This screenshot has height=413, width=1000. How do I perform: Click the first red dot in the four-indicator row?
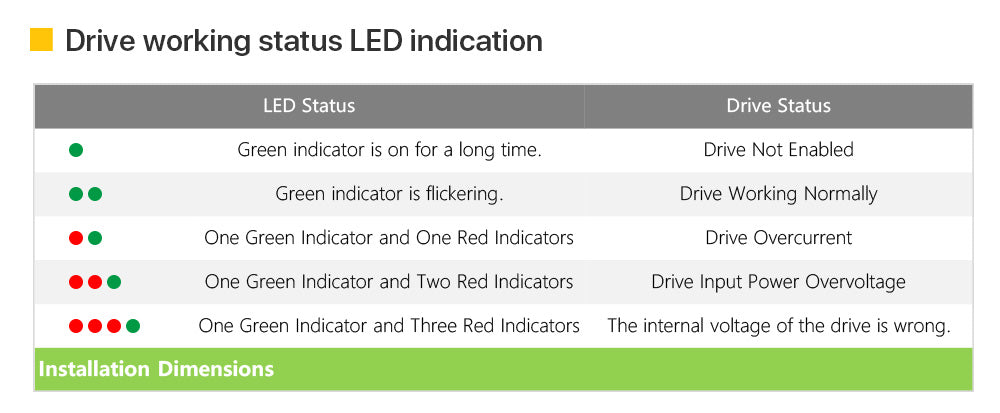[76, 326]
